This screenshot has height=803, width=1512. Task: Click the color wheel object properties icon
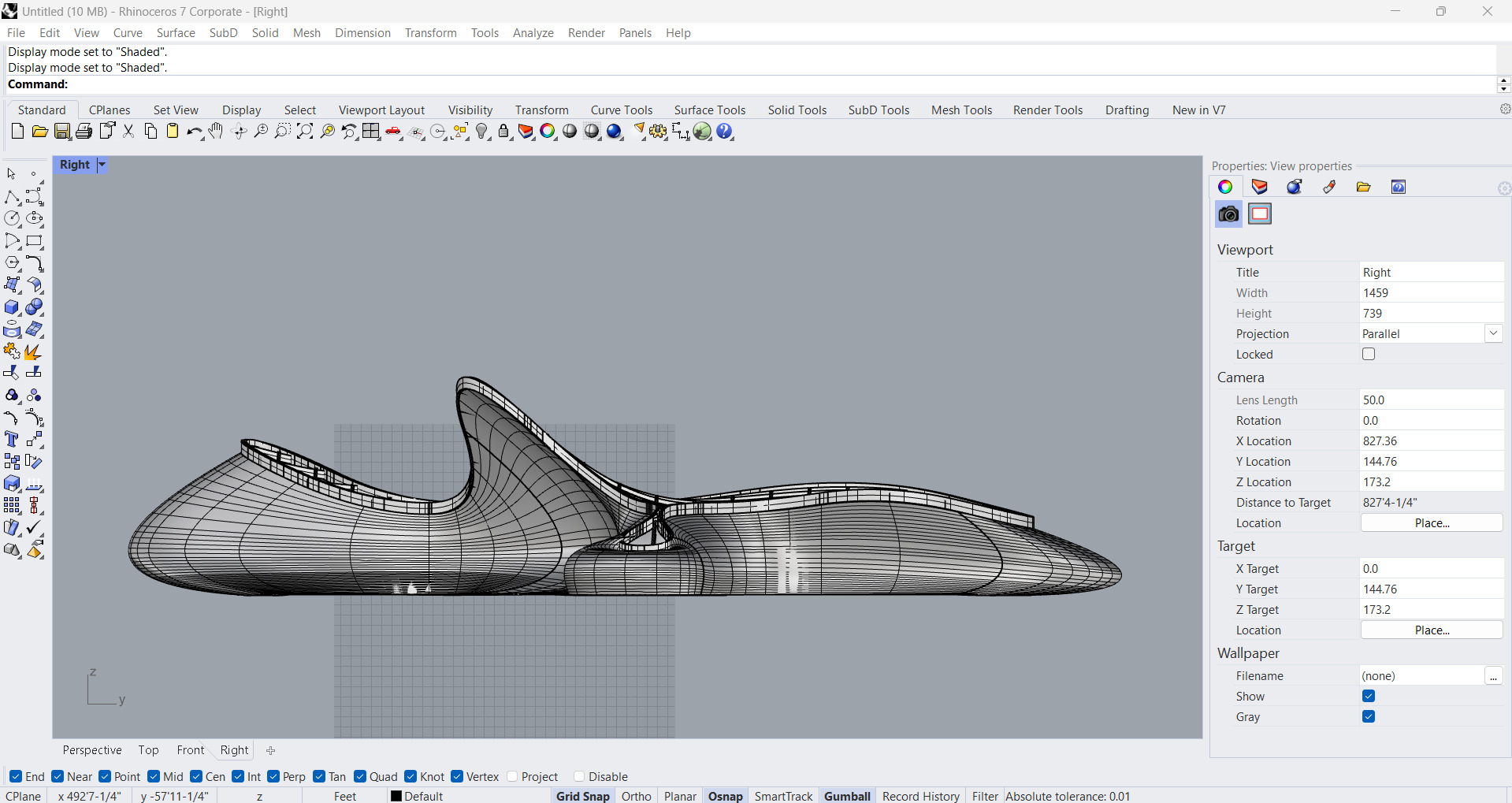(x=548, y=132)
